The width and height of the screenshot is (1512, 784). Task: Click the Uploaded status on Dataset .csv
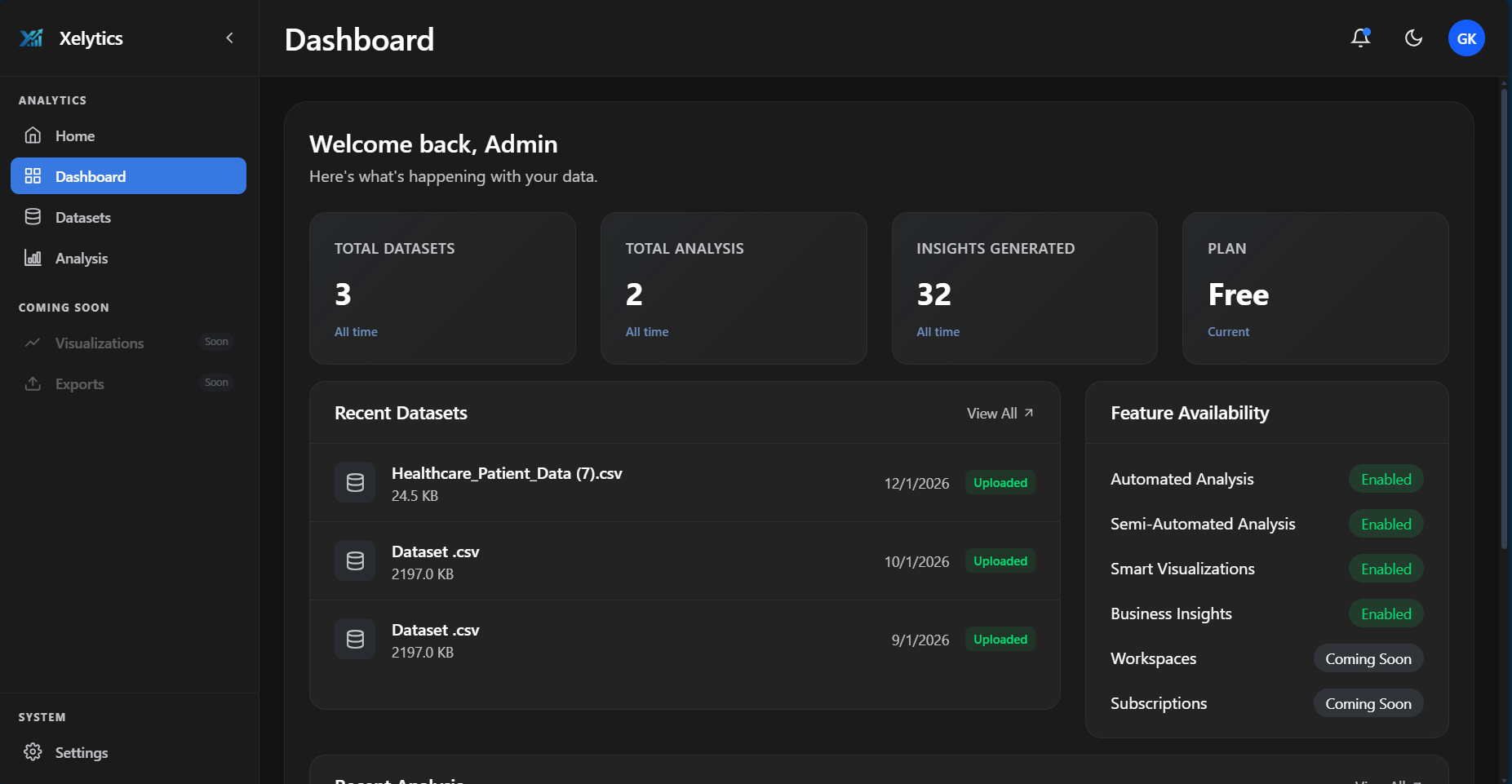(1000, 560)
